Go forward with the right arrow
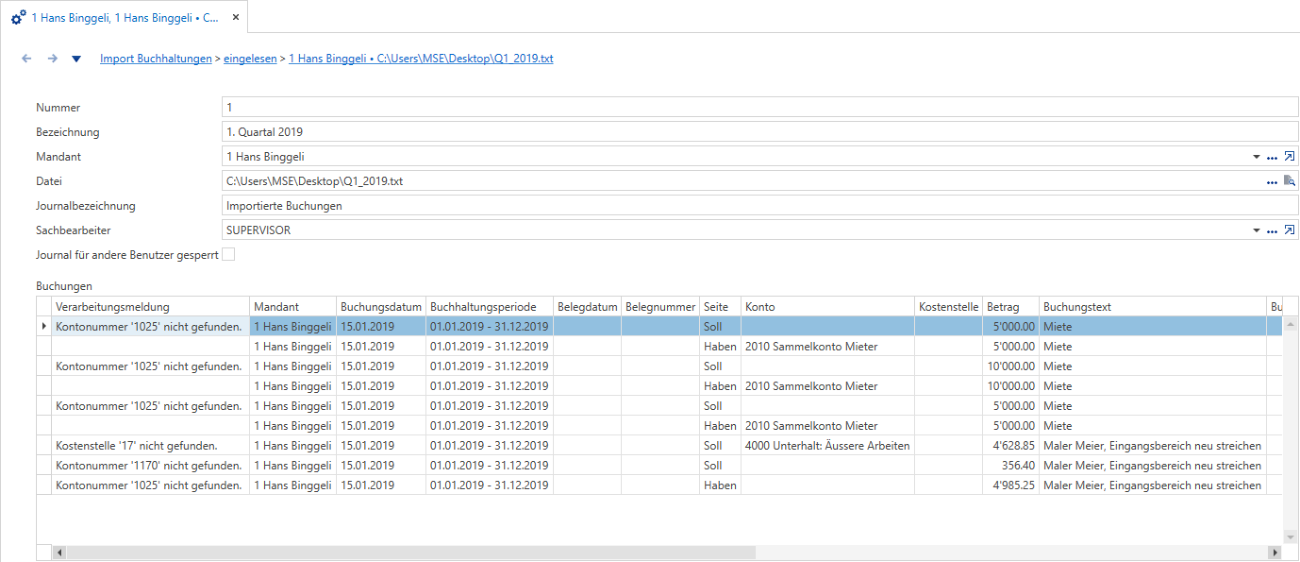This screenshot has height=562, width=1300. (x=52, y=59)
